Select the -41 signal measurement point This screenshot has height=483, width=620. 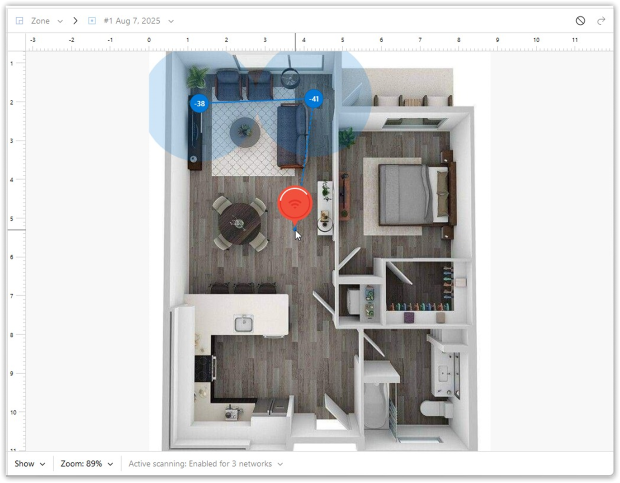[x=314, y=98]
